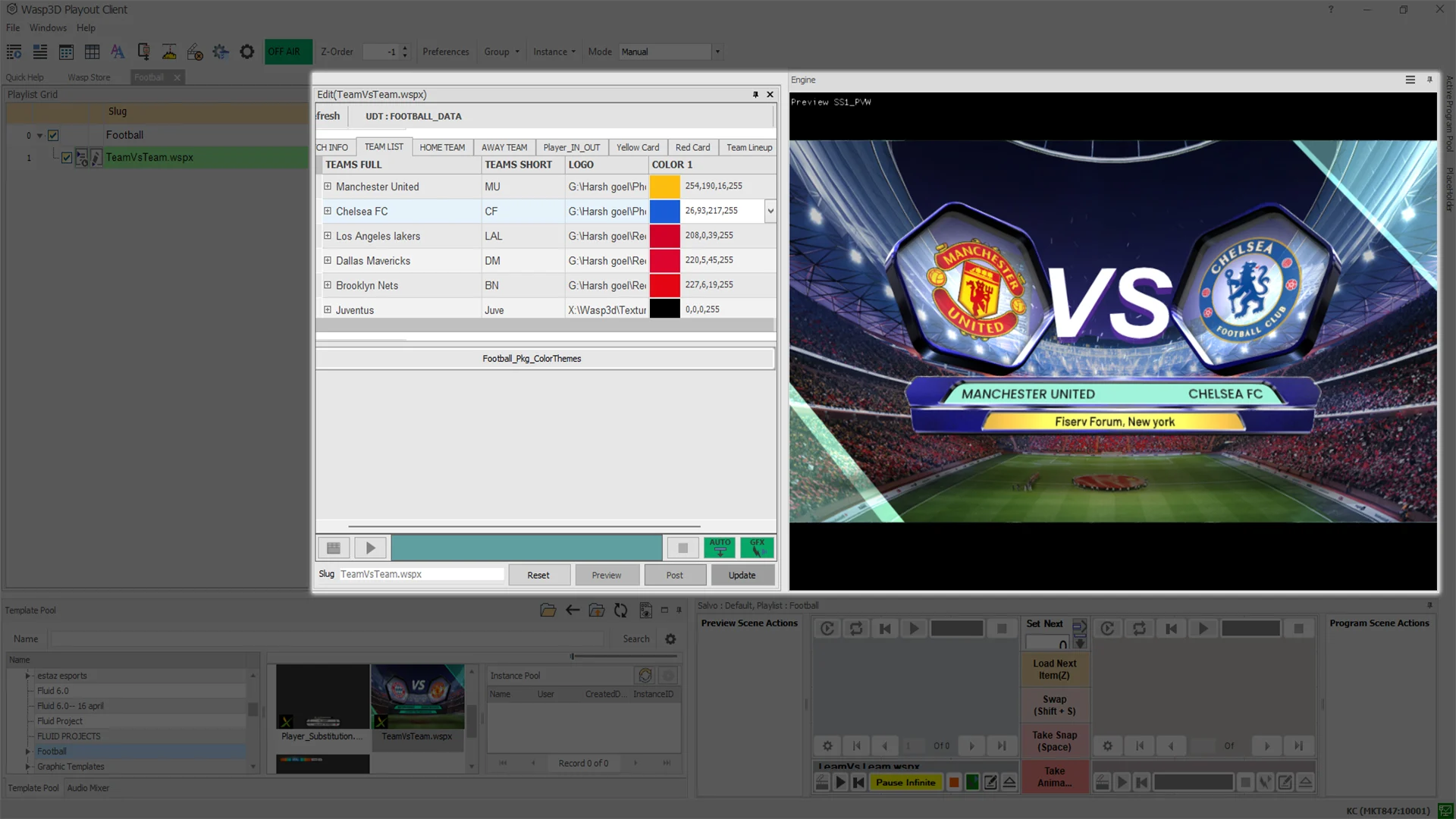This screenshot has height=819, width=1456.
Task: Open the Windows menu in the menu bar
Action: coord(48,28)
